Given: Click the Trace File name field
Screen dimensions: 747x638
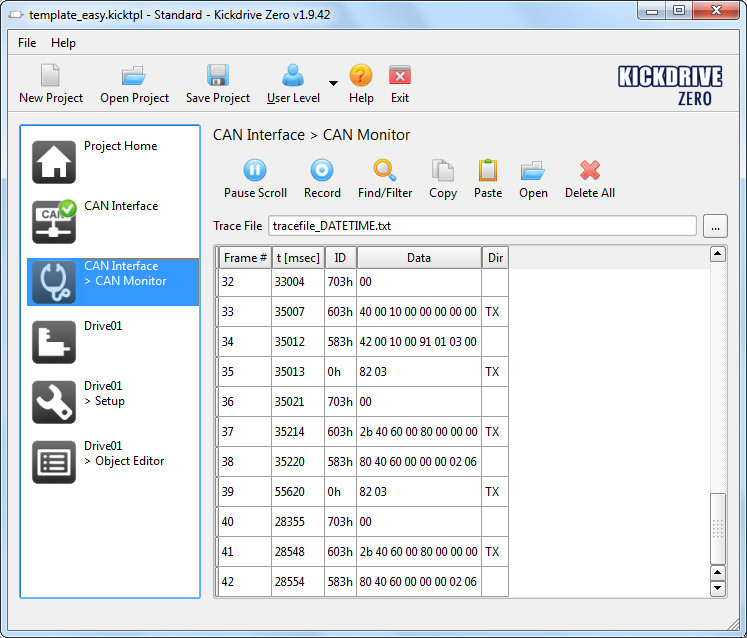Looking at the screenshot, I should 482,225.
